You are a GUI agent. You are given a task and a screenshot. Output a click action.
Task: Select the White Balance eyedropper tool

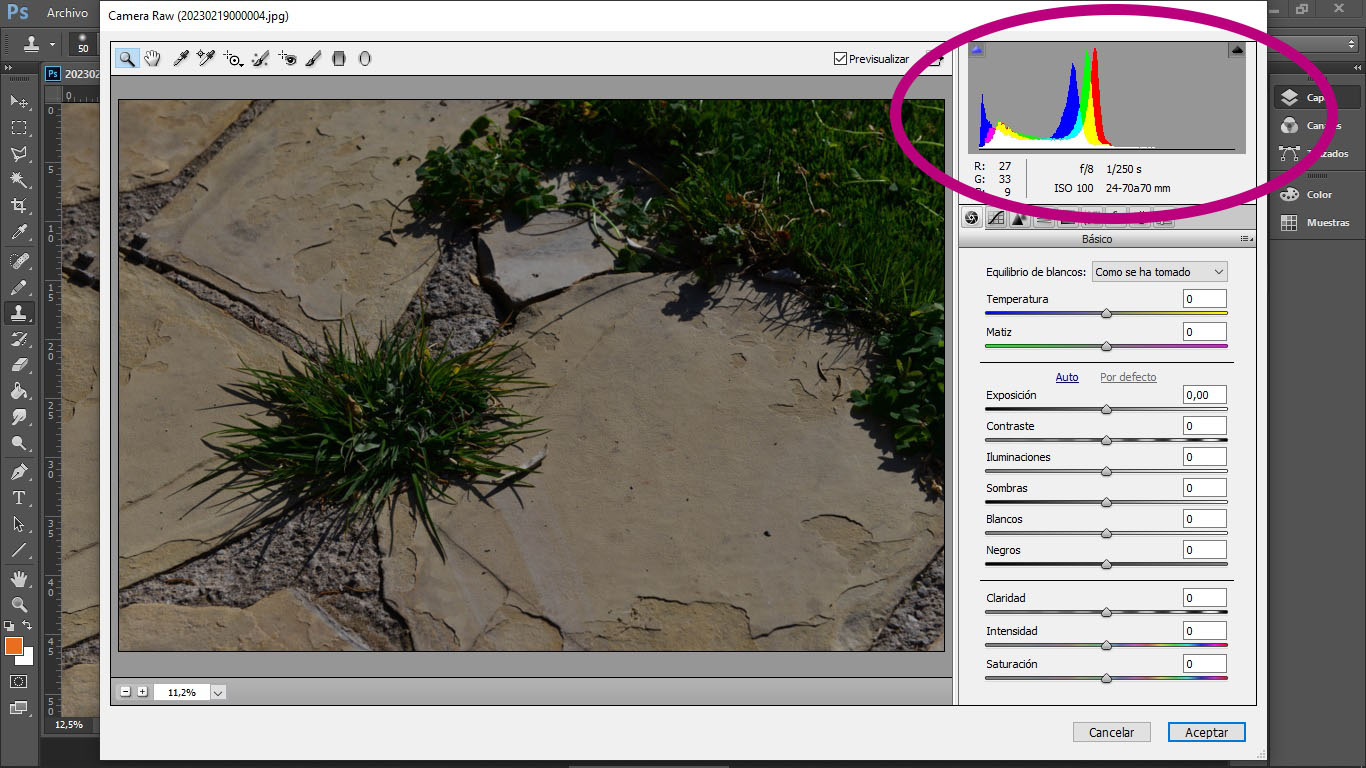(181, 58)
